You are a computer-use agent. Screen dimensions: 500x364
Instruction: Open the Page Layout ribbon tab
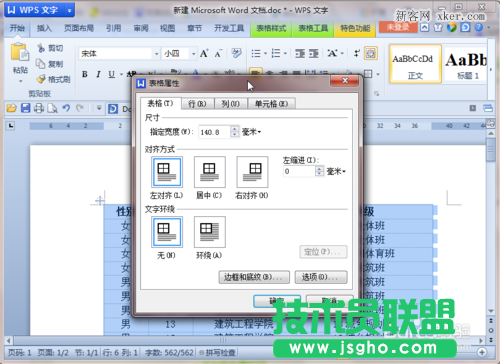pyautogui.click(x=79, y=28)
